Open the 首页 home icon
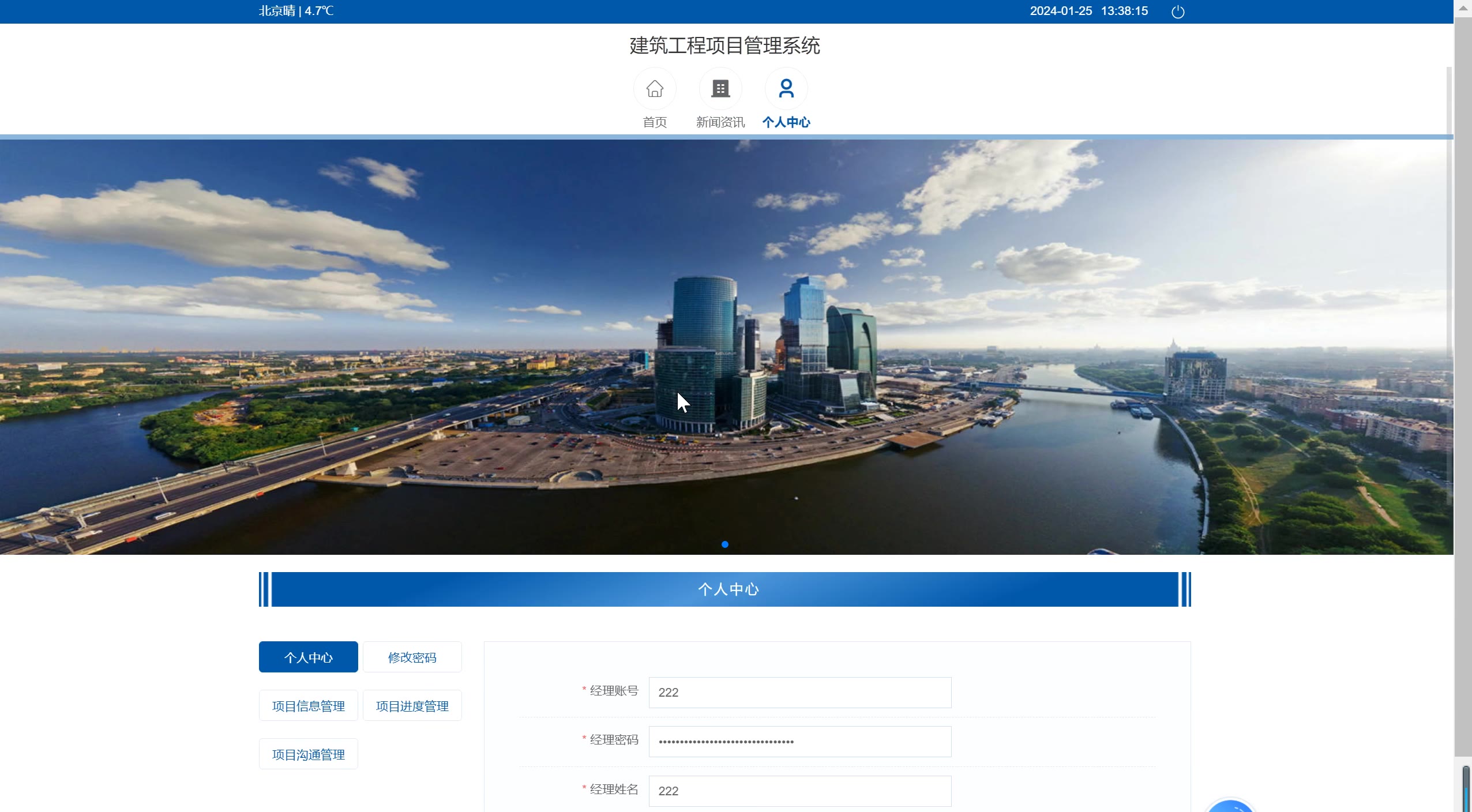Screen dimensions: 1472x812 click(655, 89)
